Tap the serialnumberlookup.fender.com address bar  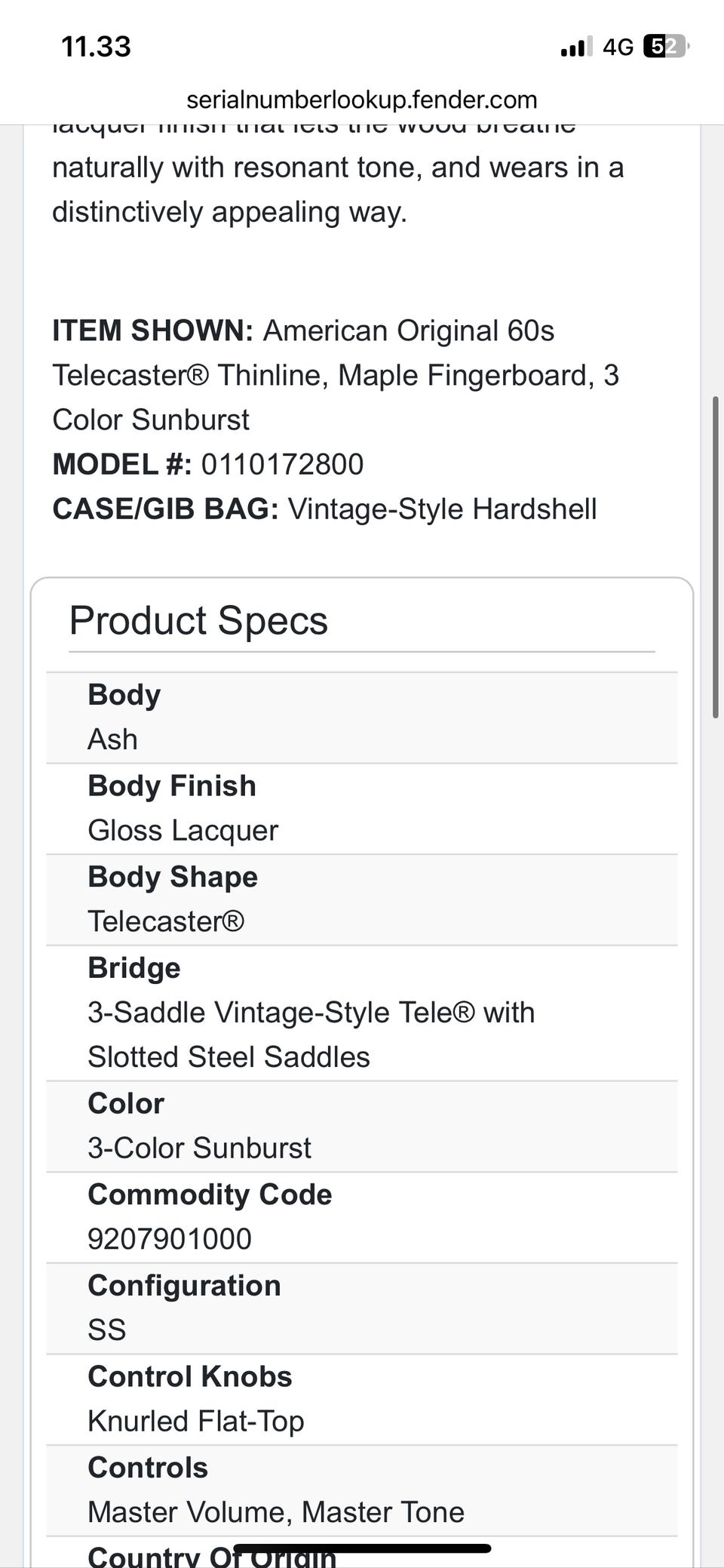[x=362, y=100]
